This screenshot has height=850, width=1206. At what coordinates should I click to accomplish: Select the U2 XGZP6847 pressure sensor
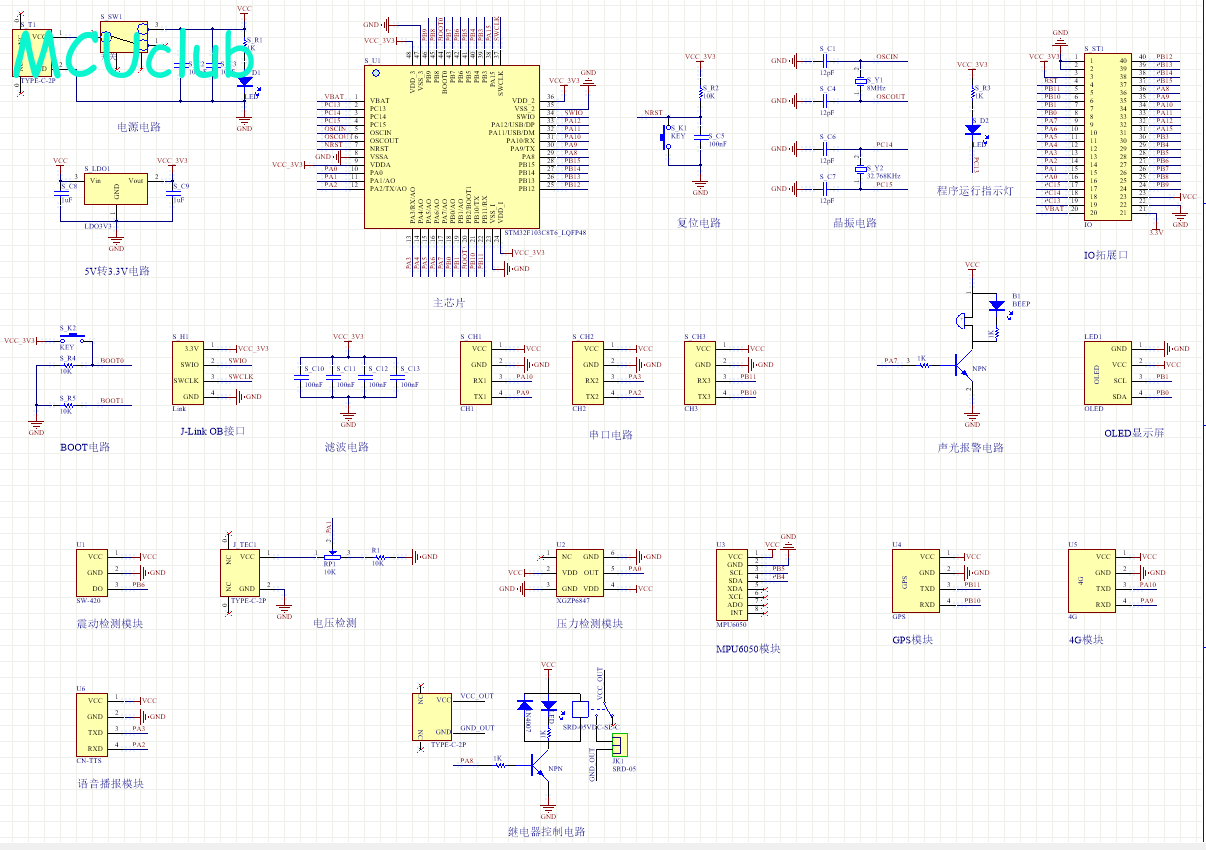click(579, 573)
